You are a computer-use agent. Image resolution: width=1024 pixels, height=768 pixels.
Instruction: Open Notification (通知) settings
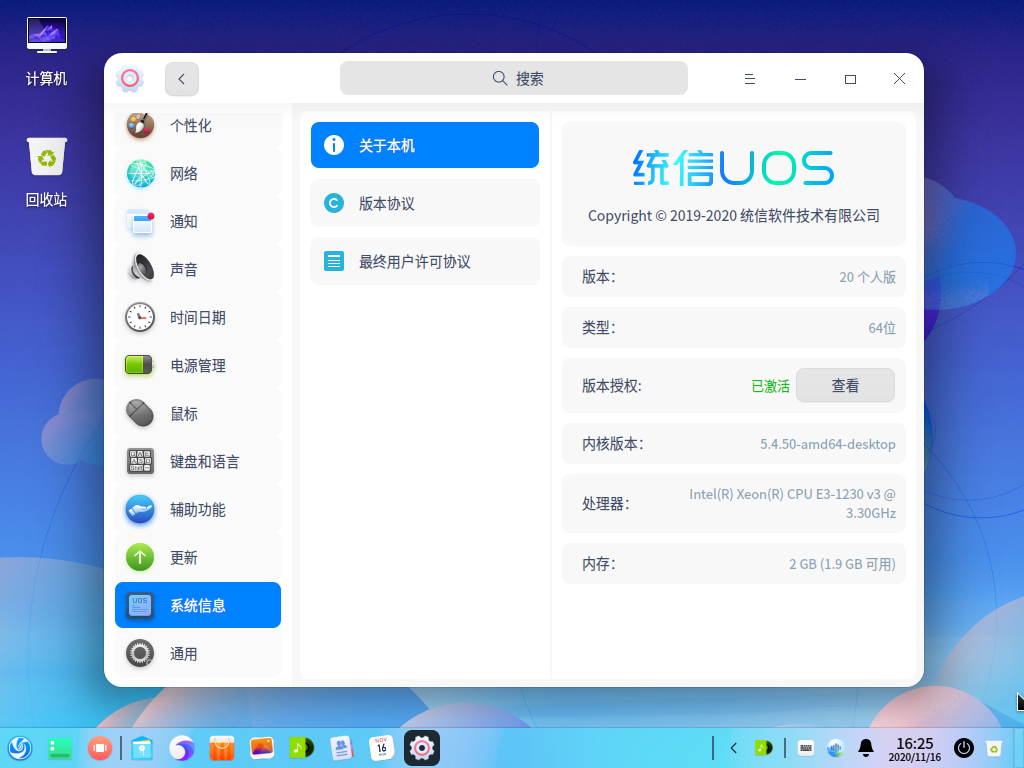(x=198, y=221)
